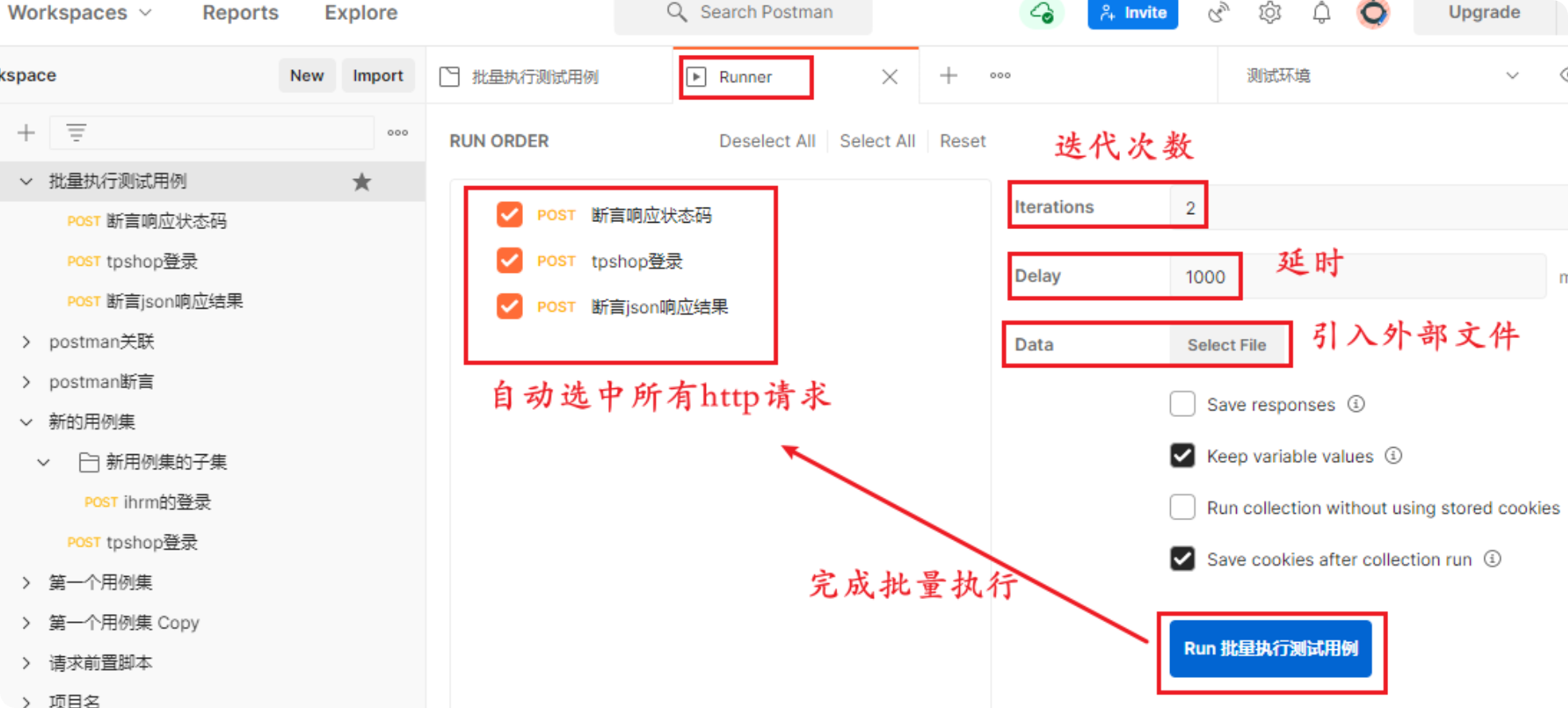Expand the 第一个用例集 collection
This screenshot has height=708, width=1568.
pos(26,582)
